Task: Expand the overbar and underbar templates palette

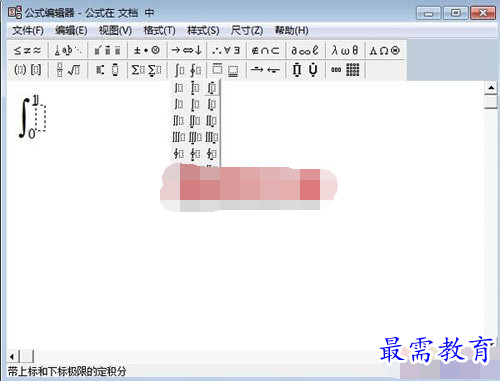Action: click(226, 70)
